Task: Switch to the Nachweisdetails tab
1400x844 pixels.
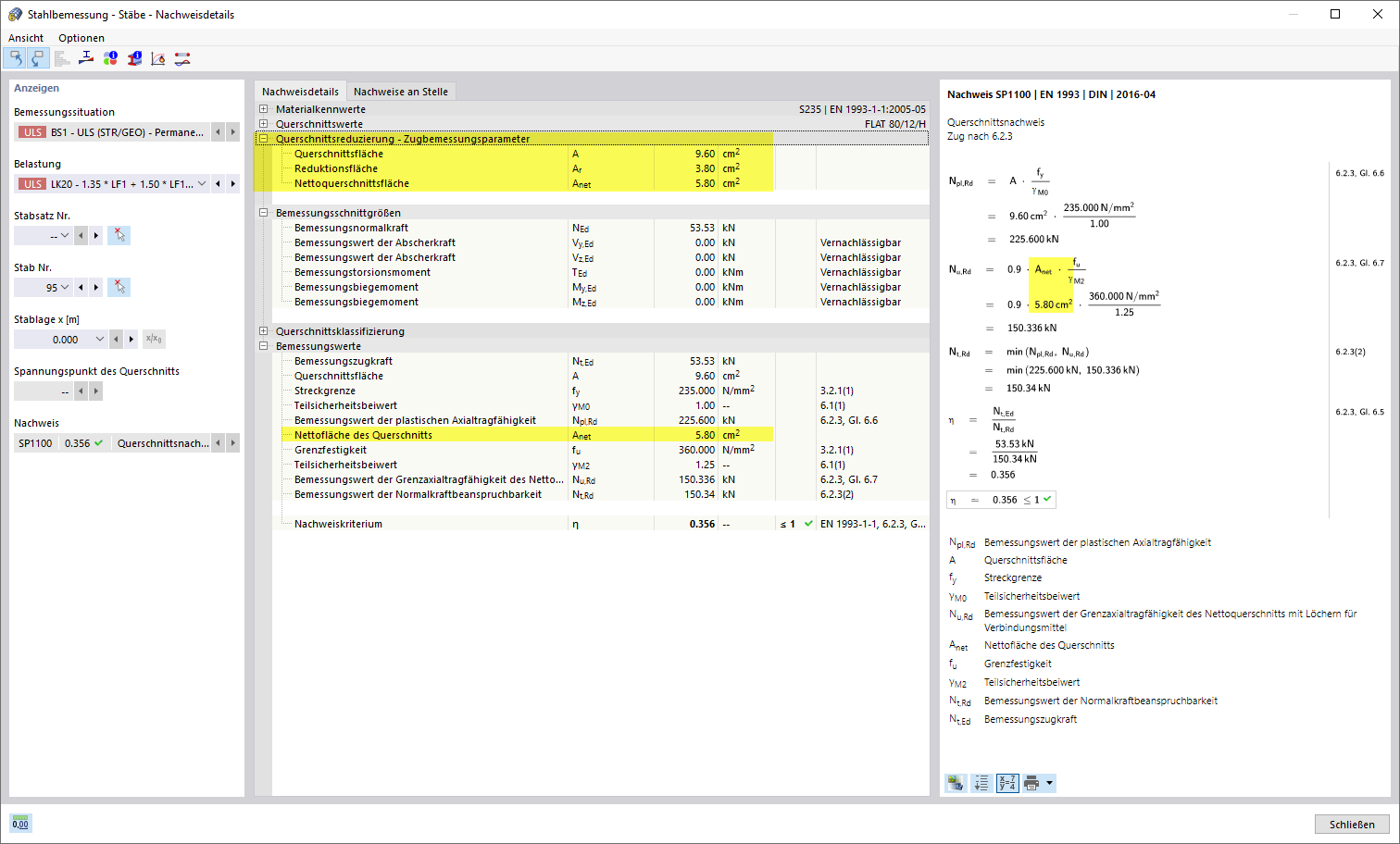Action: [x=300, y=92]
